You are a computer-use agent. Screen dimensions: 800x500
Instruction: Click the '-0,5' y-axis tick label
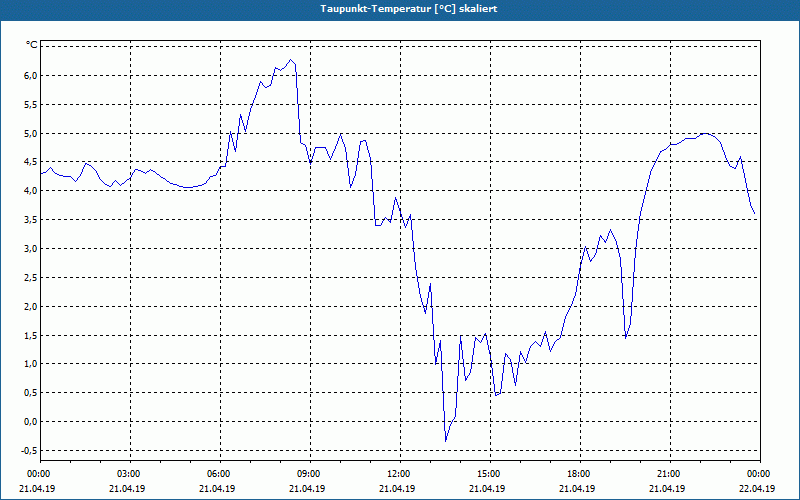(x=29, y=451)
